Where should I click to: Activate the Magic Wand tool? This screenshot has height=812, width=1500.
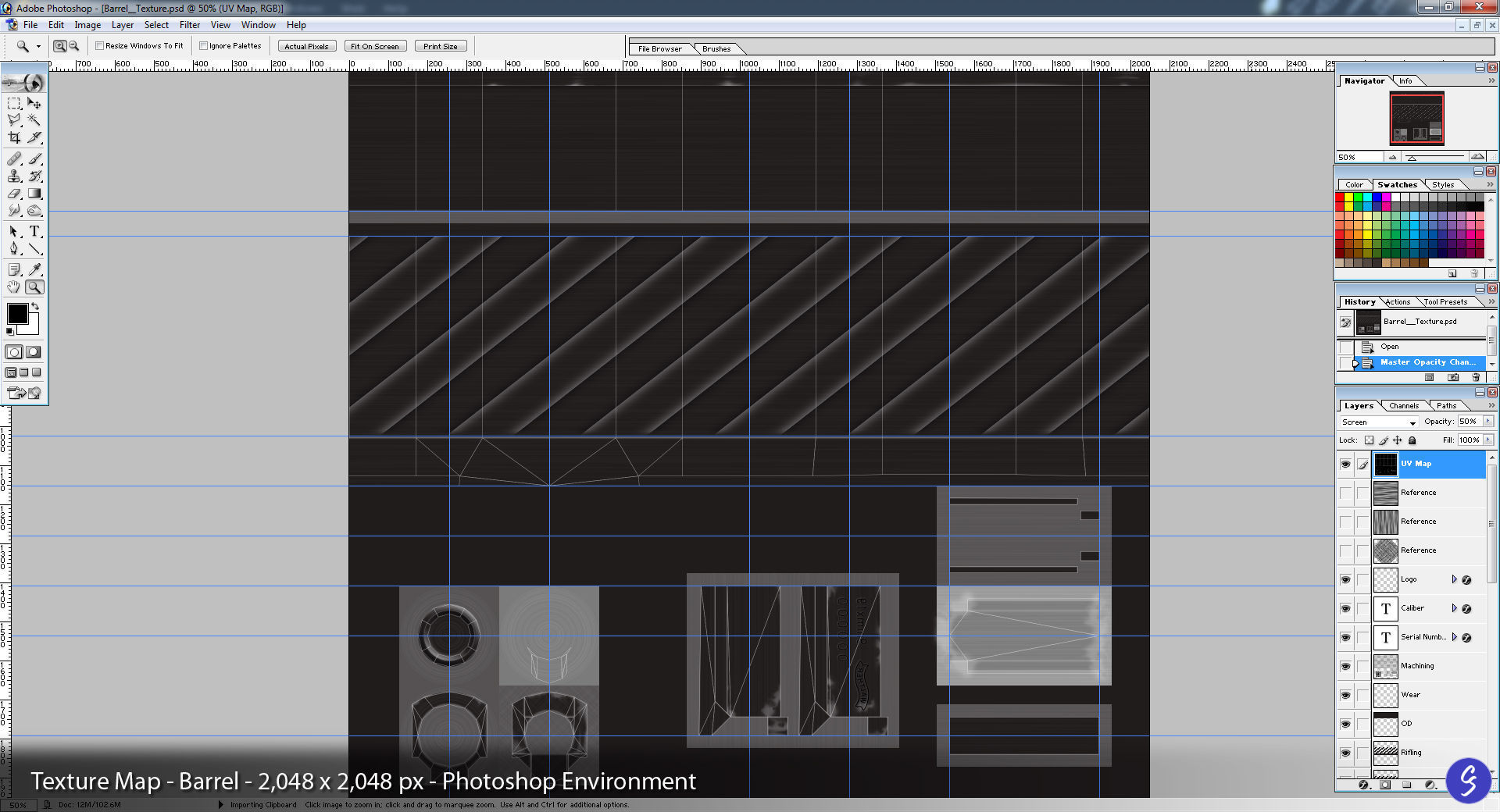click(x=34, y=120)
